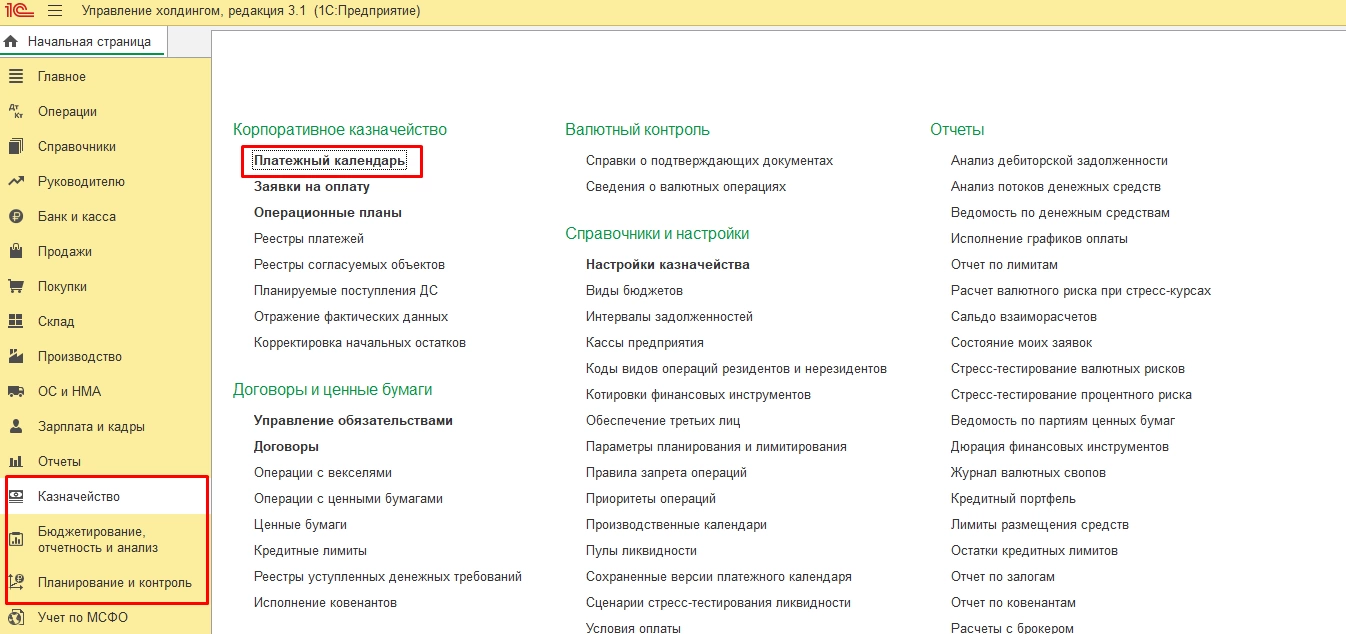Click the home icon on Начальная страница tab
Screen dimensions: 1346x634
point(11,42)
